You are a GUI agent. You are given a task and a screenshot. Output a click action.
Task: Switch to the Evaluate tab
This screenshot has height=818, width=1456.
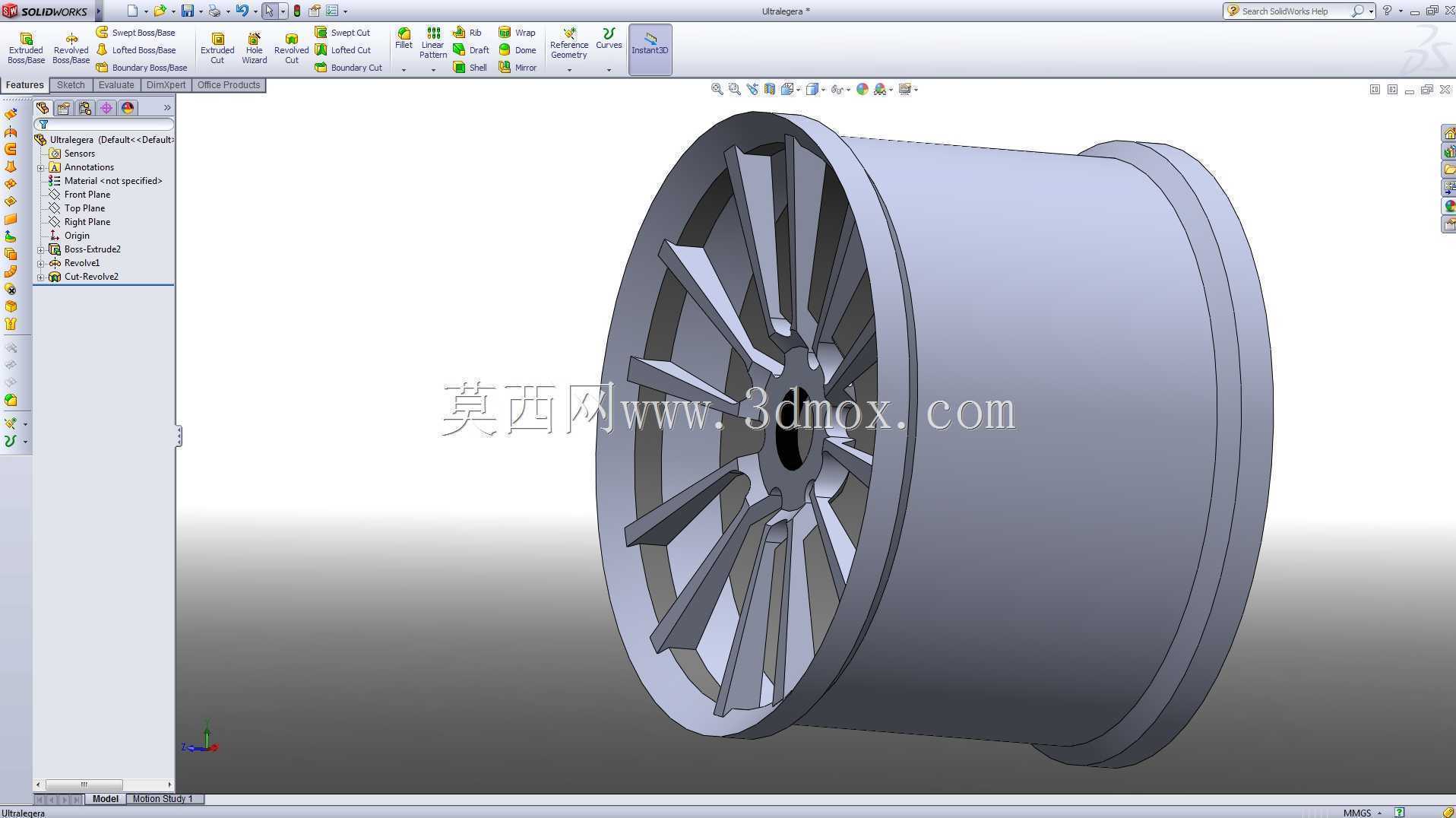[116, 85]
